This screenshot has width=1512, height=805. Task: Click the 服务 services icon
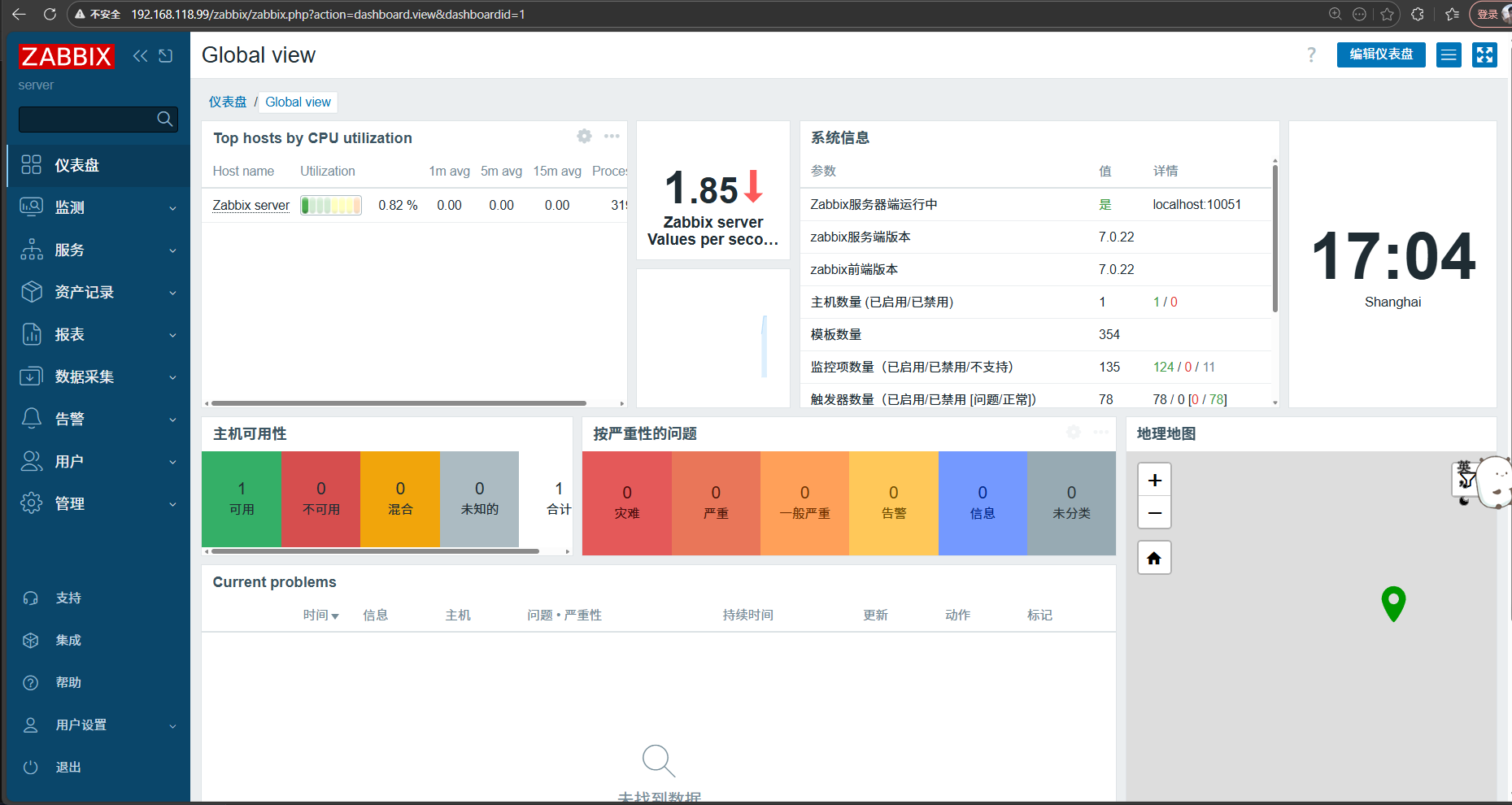[31, 250]
